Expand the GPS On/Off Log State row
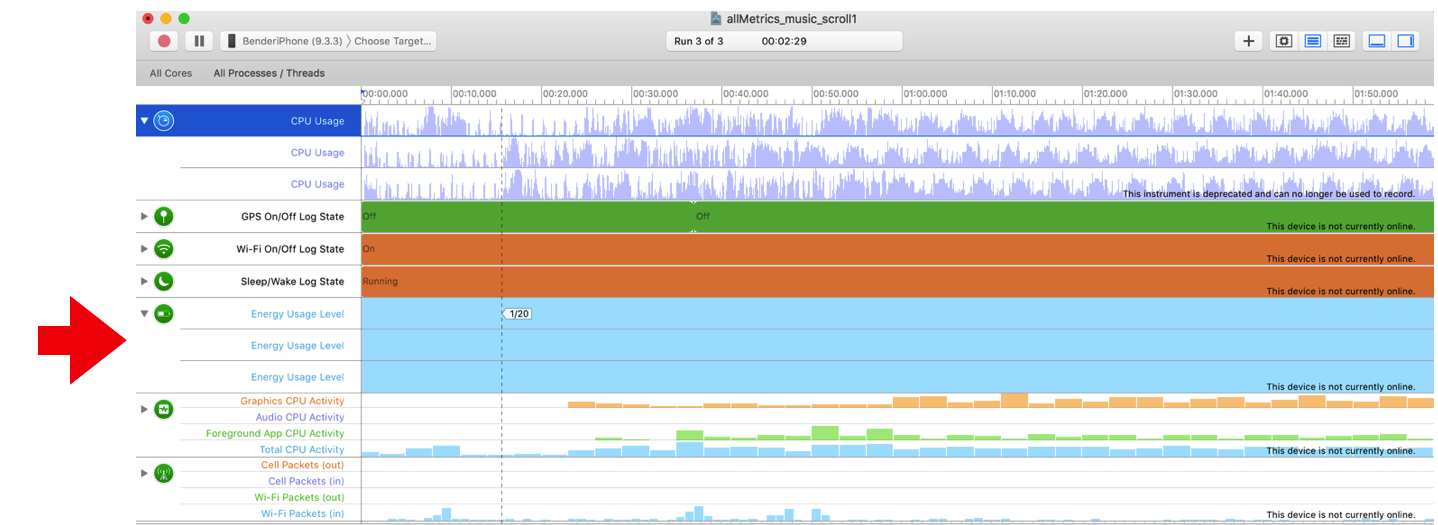This screenshot has height=525, width=1438. (144, 217)
